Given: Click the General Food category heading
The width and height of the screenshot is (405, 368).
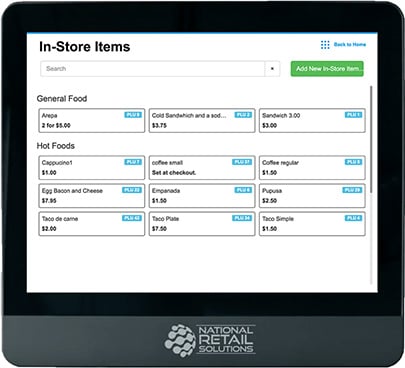Looking at the screenshot, I should pos(62,99).
